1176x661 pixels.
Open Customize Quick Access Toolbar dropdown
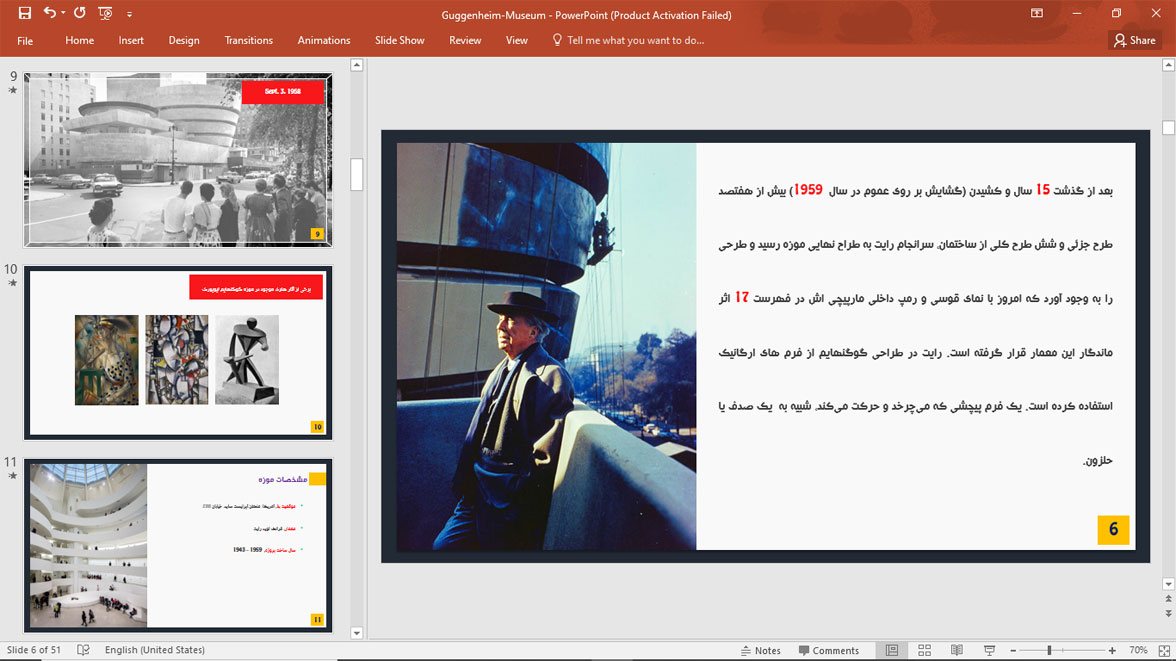coord(129,14)
